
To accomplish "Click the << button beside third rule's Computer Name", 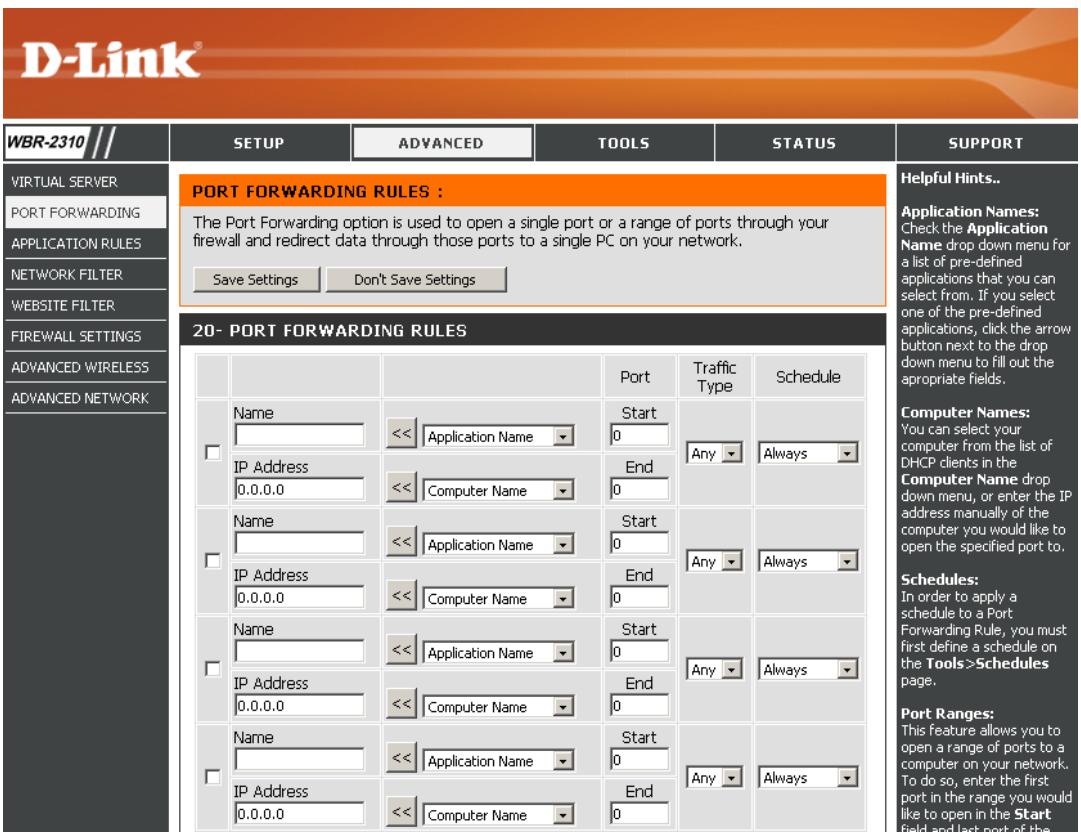I will 401,704.
